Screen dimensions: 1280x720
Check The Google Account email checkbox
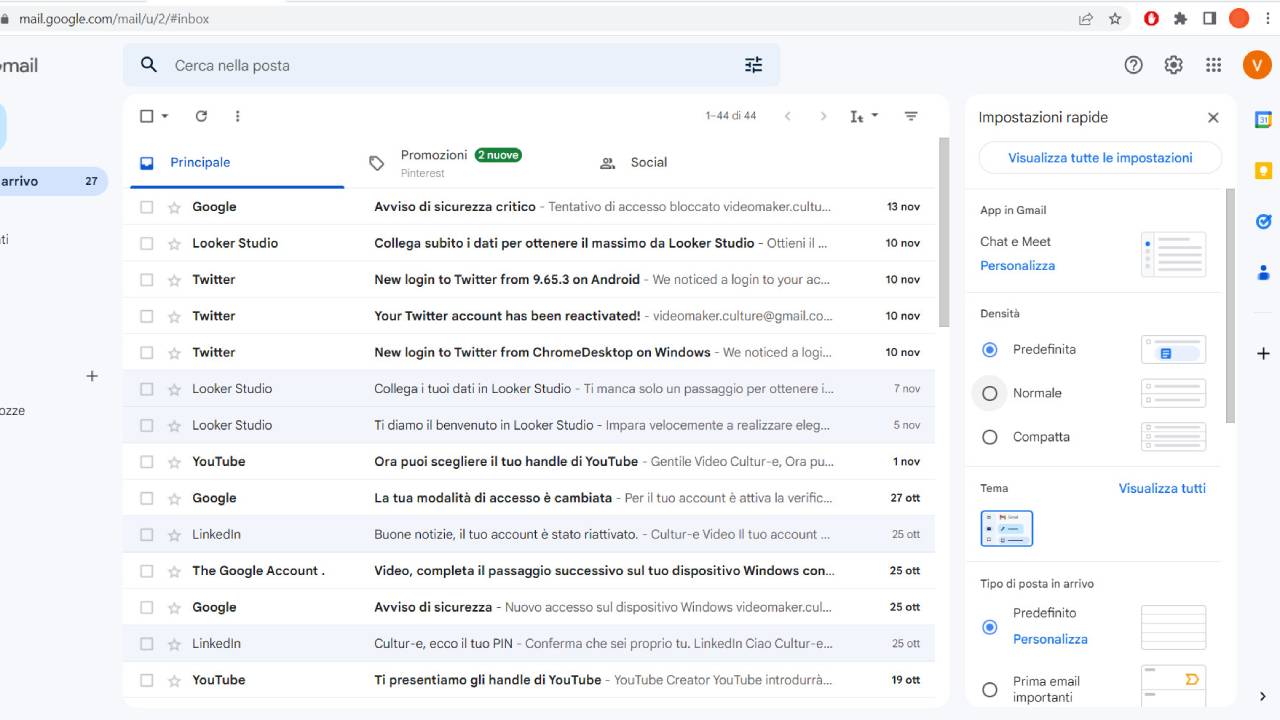click(x=147, y=571)
